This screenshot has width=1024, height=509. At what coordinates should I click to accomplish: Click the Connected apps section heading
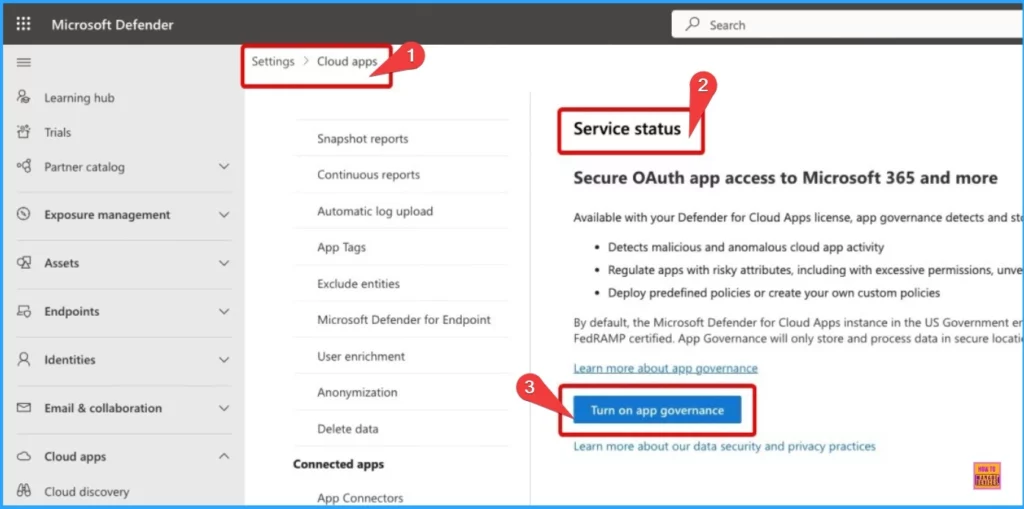338,464
